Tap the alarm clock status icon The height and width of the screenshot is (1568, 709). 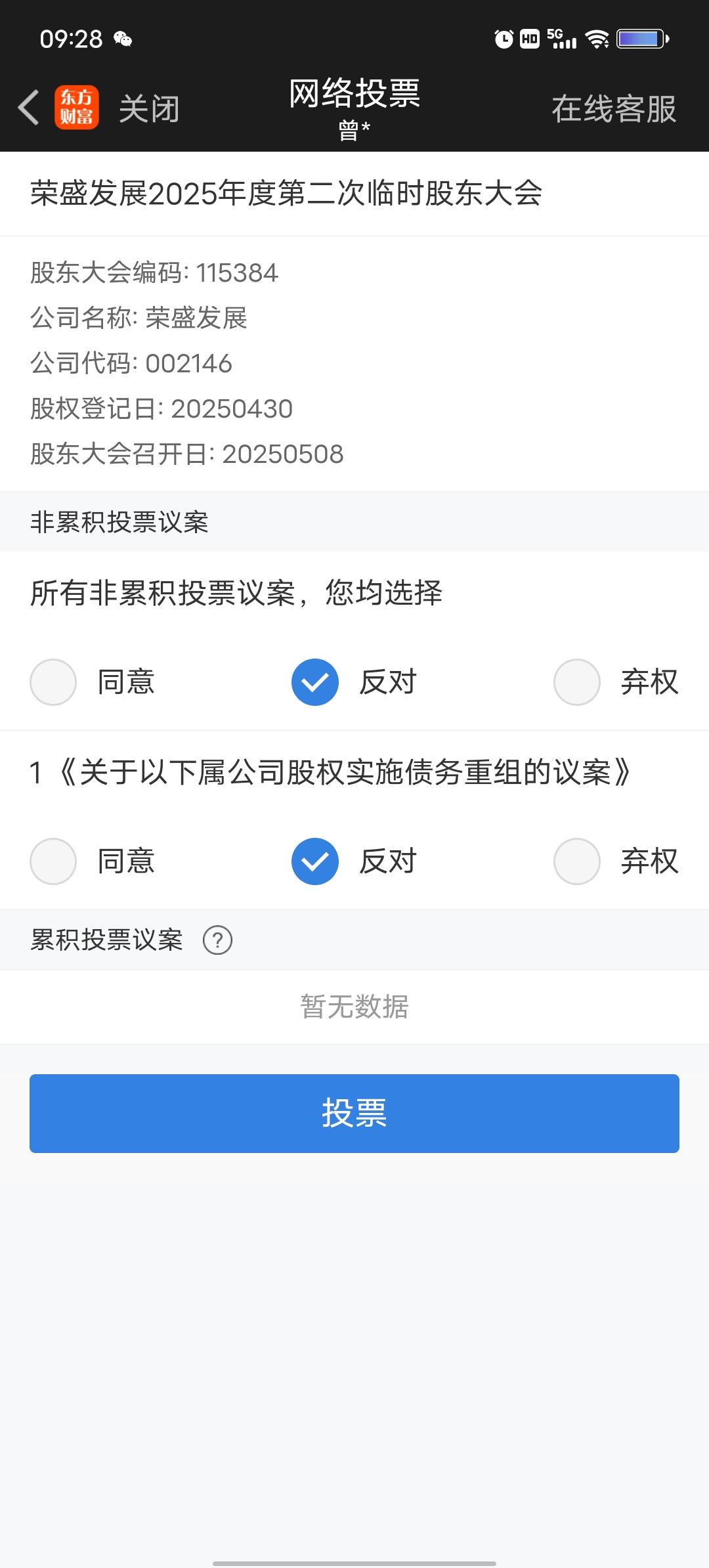(x=504, y=39)
